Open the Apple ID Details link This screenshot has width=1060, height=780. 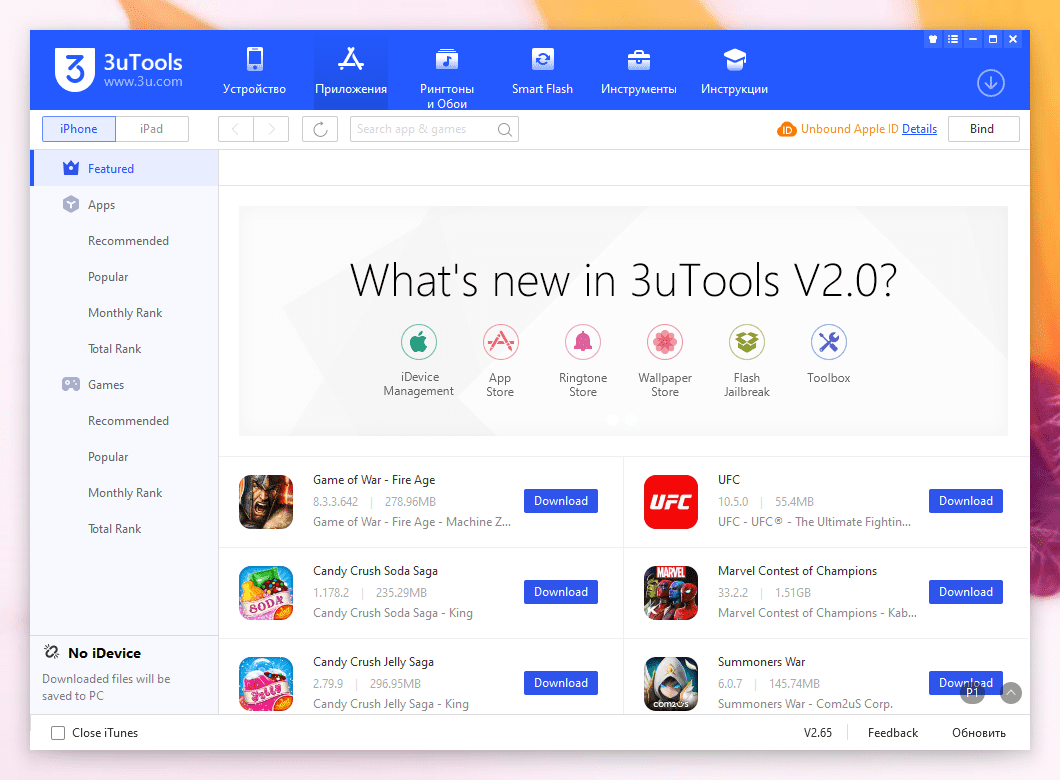click(x=920, y=128)
